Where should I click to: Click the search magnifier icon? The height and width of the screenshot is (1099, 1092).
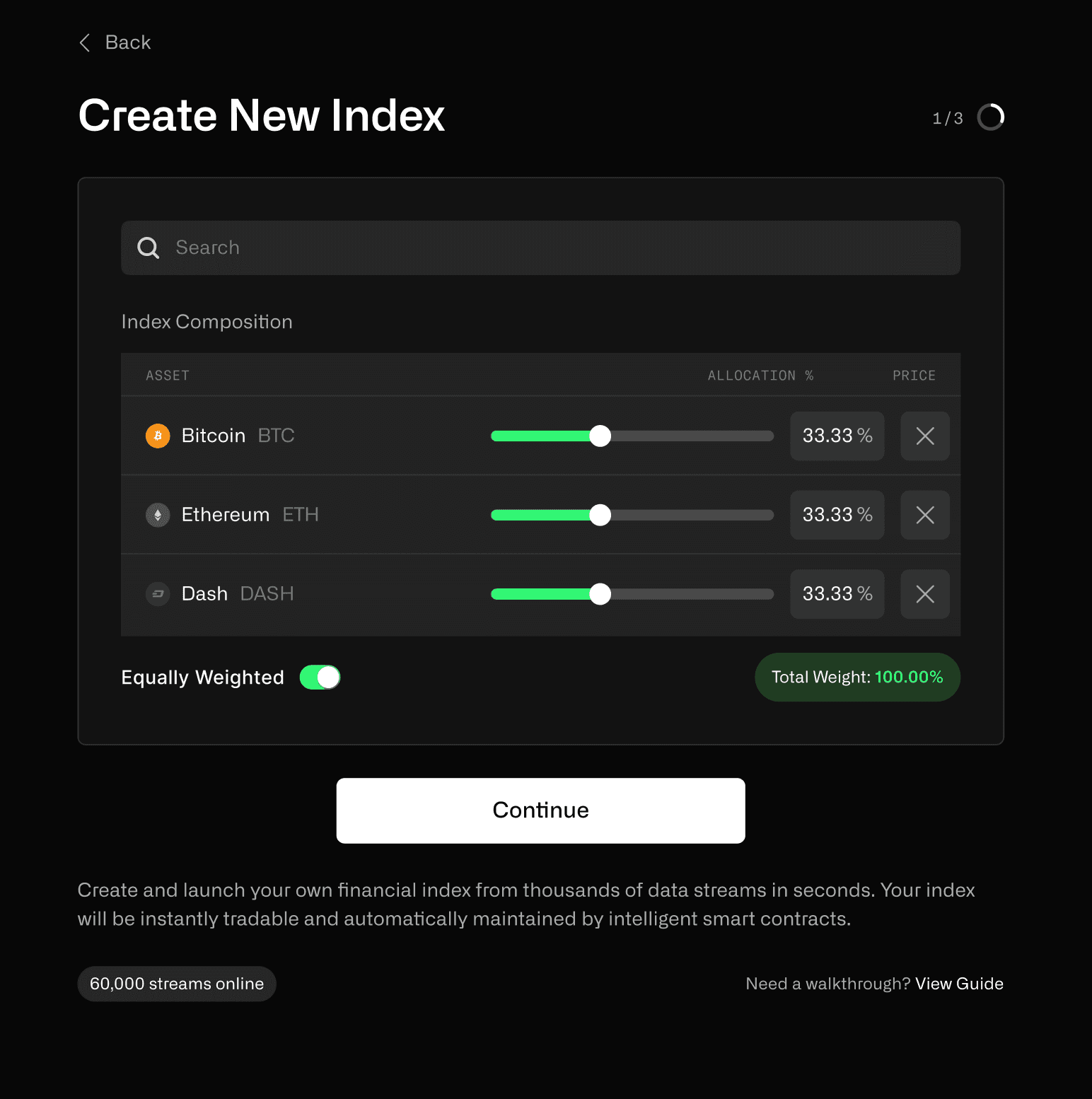[148, 248]
